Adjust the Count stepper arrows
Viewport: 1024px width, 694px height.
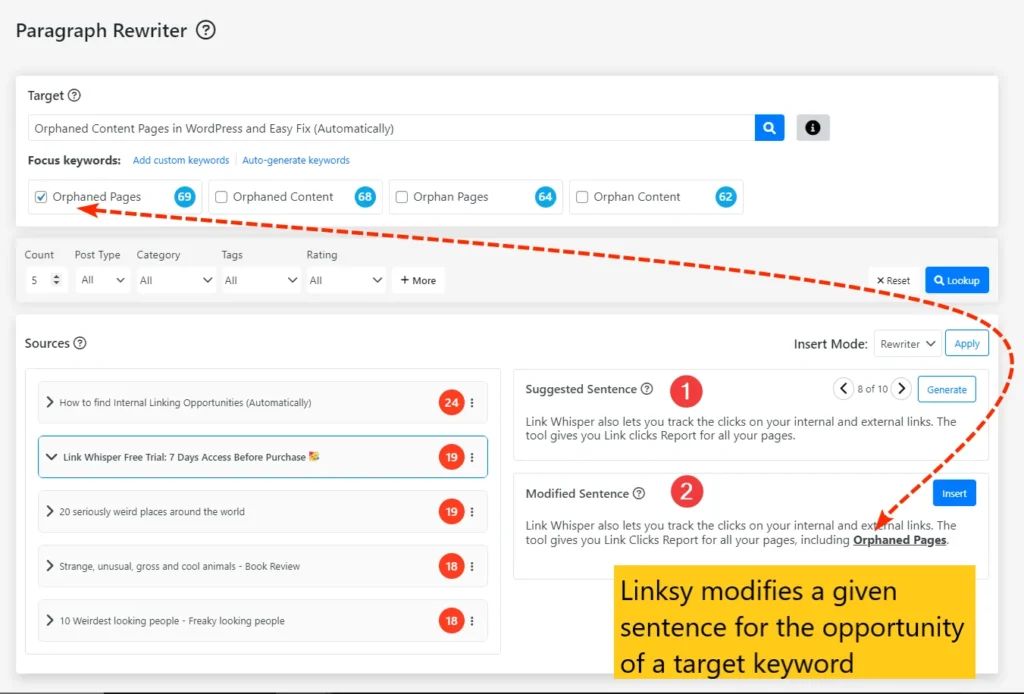coord(57,279)
